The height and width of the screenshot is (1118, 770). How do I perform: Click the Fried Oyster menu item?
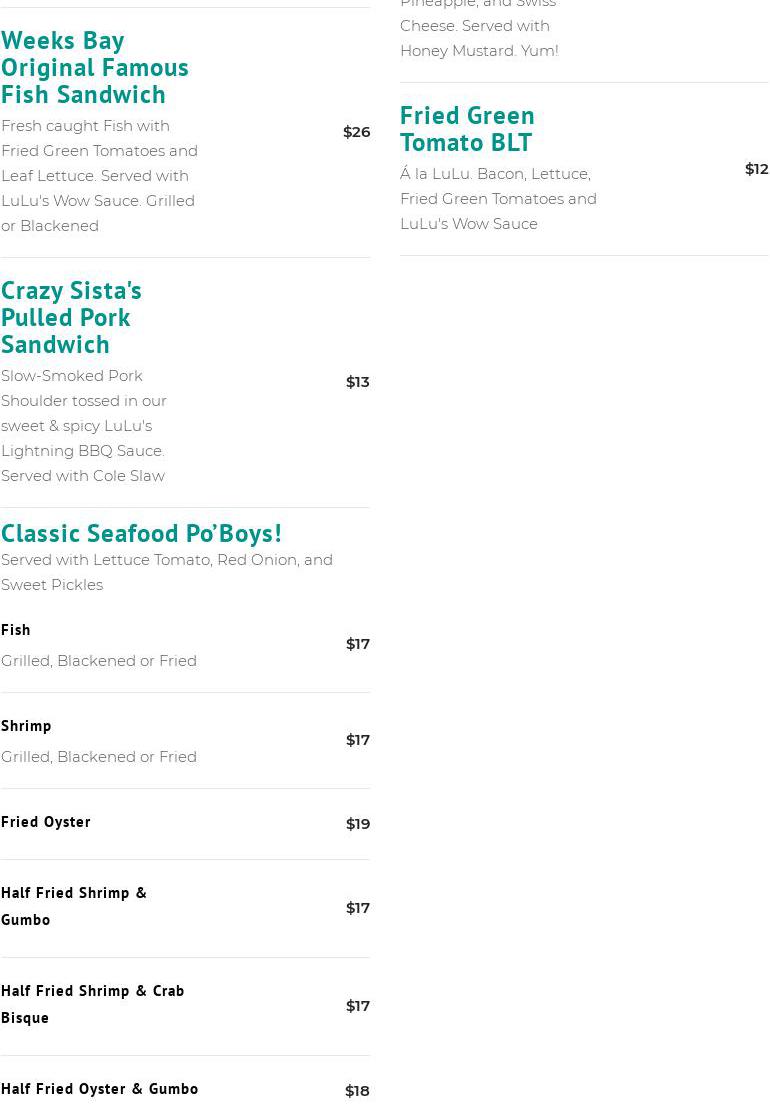point(46,822)
